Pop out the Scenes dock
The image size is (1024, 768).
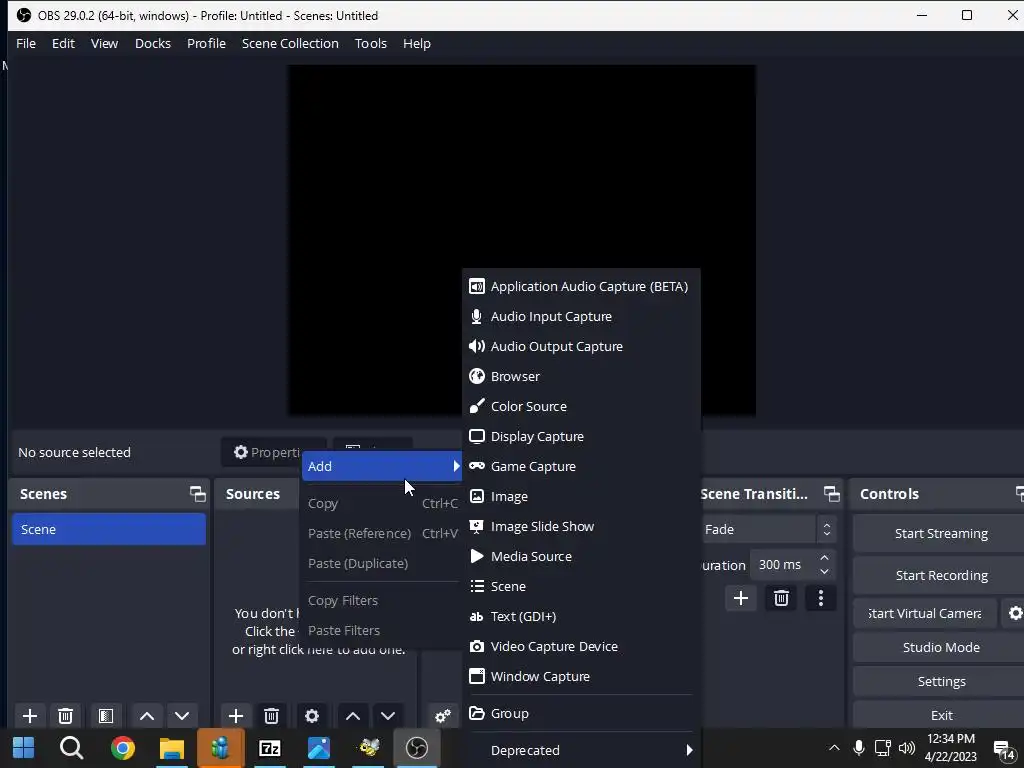[x=197, y=494]
